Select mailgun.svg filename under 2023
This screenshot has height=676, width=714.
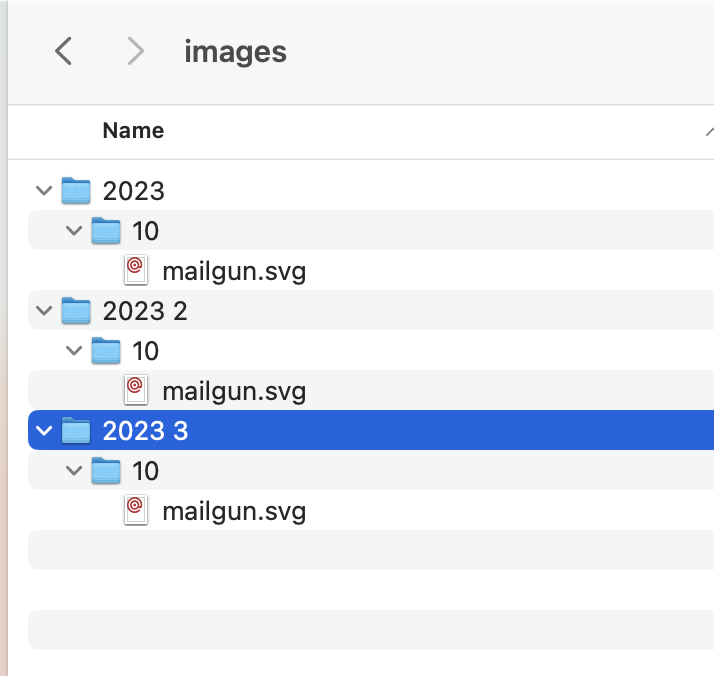[x=234, y=272]
